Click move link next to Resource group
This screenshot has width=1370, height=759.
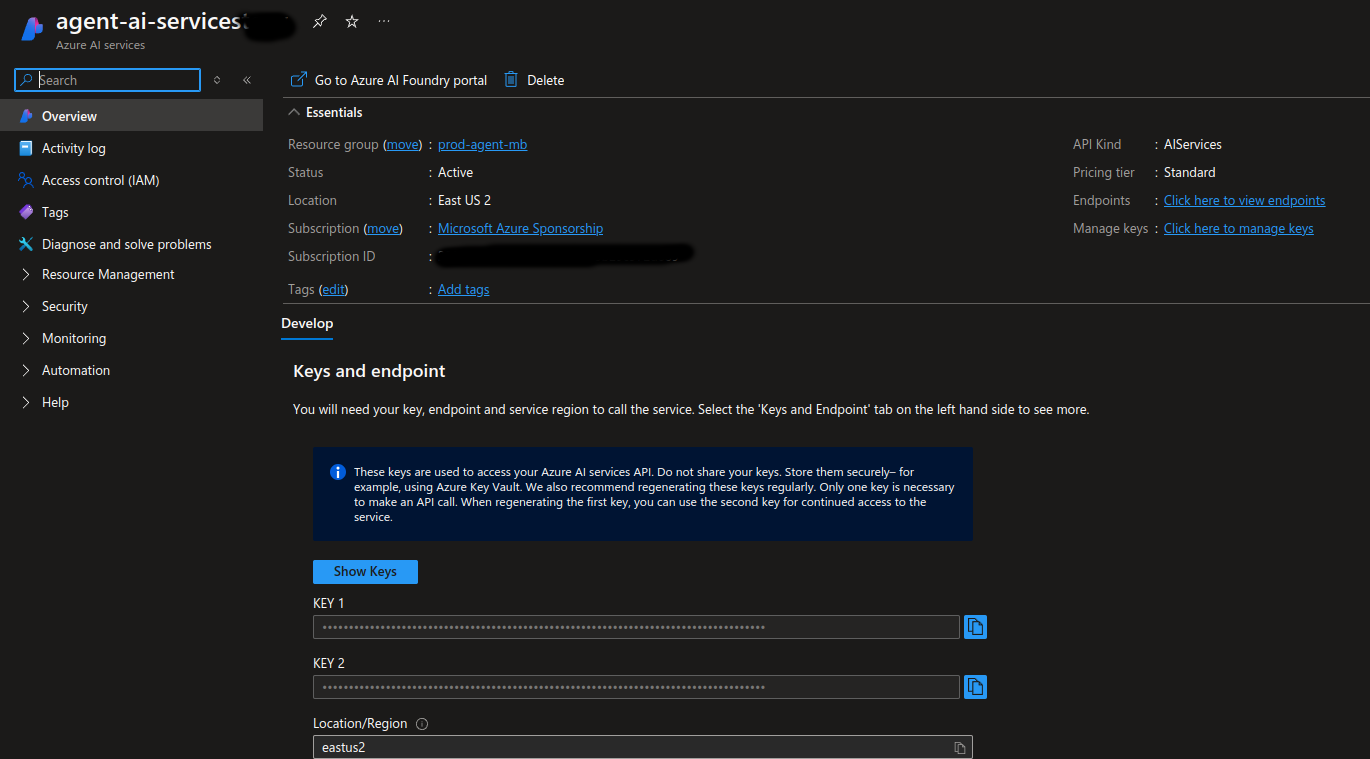pyautogui.click(x=403, y=144)
